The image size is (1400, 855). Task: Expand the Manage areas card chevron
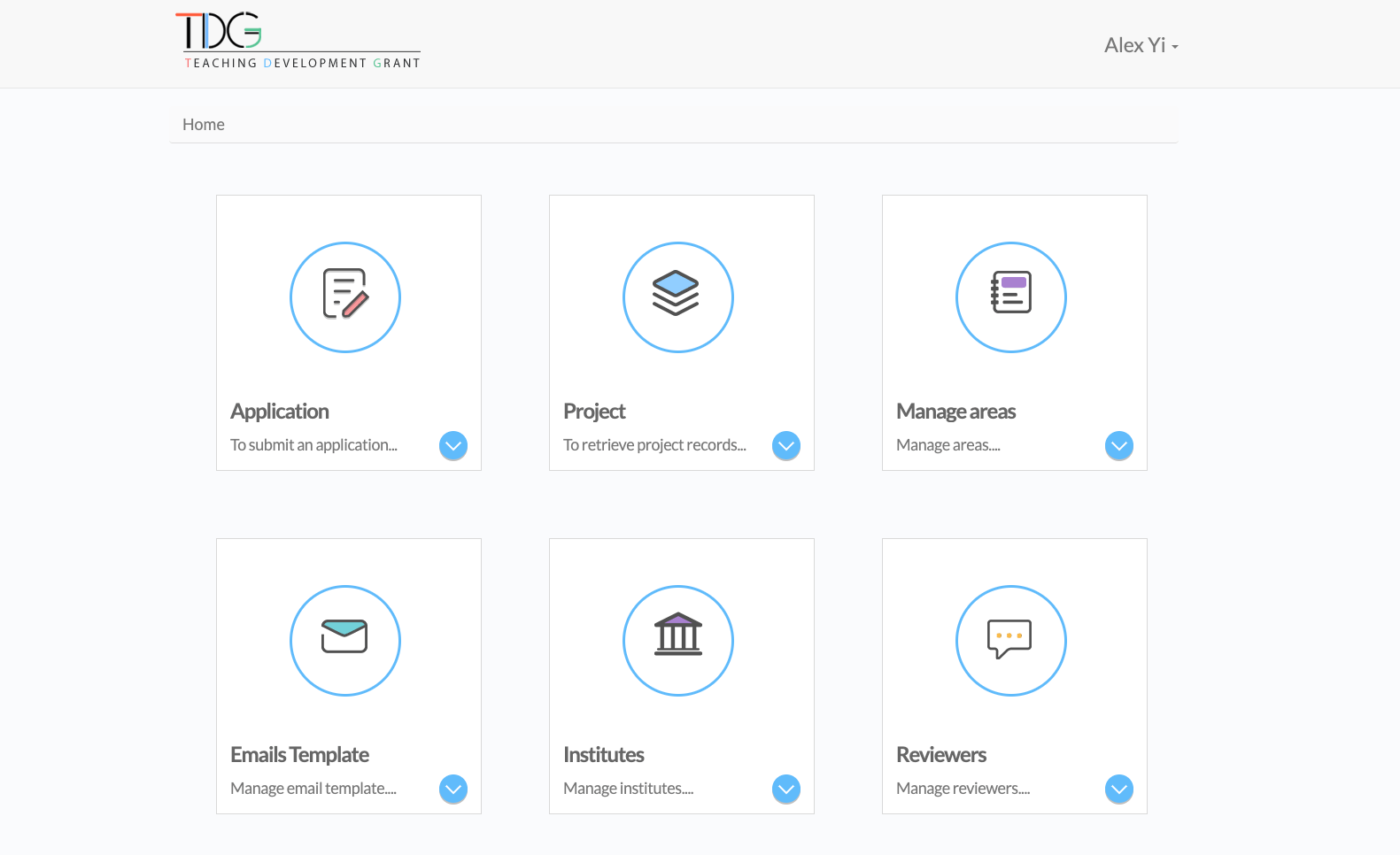click(1119, 445)
